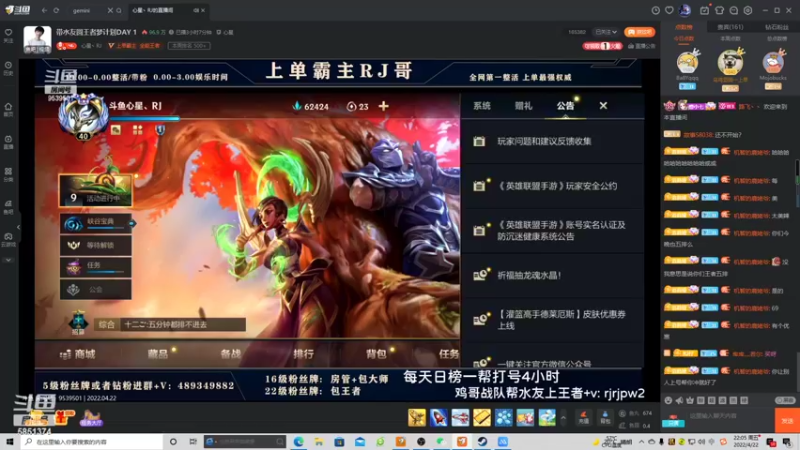Expand the gift list with up chevron

click(563, 417)
